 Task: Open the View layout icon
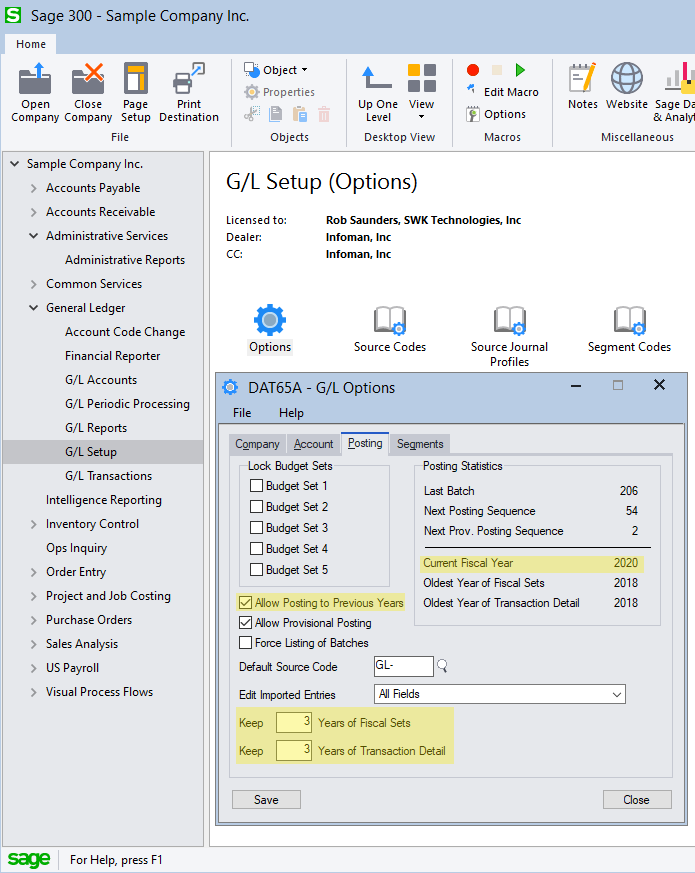coord(422,78)
